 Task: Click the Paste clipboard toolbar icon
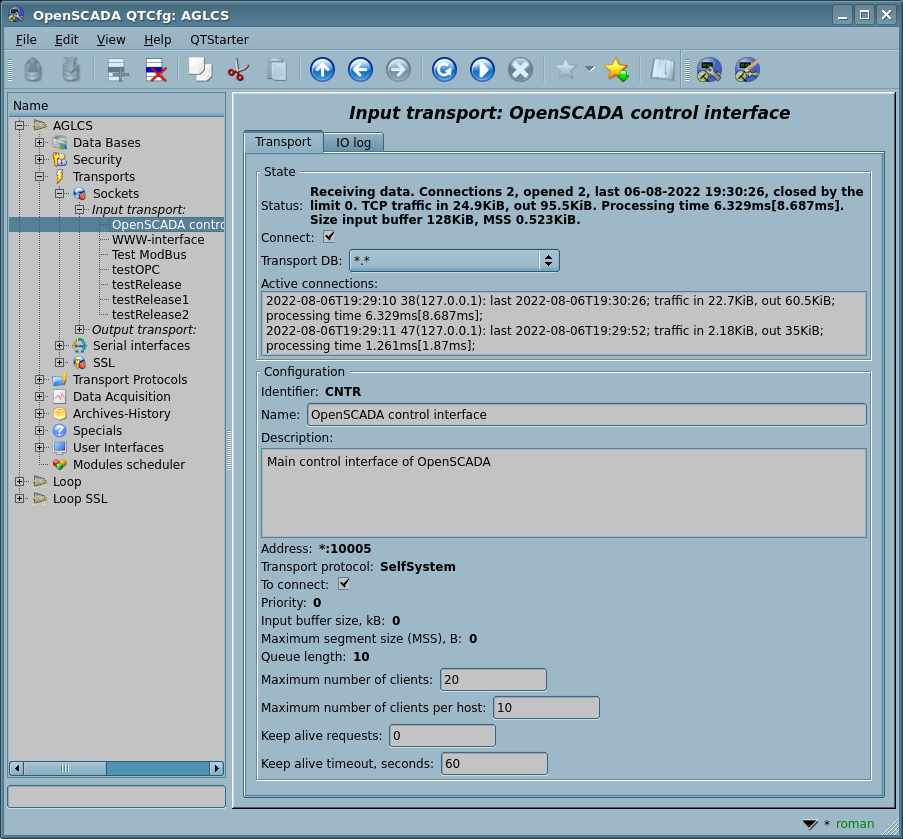tap(277, 70)
